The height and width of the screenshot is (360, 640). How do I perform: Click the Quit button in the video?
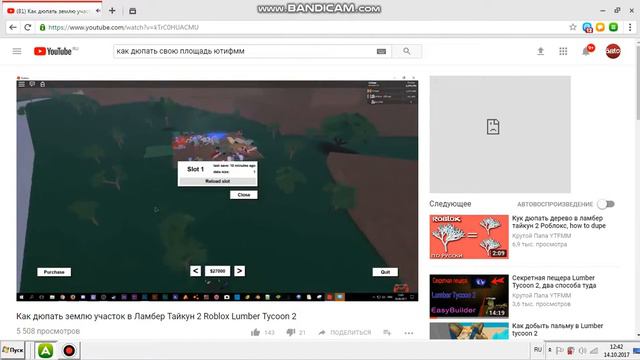(x=385, y=272)
